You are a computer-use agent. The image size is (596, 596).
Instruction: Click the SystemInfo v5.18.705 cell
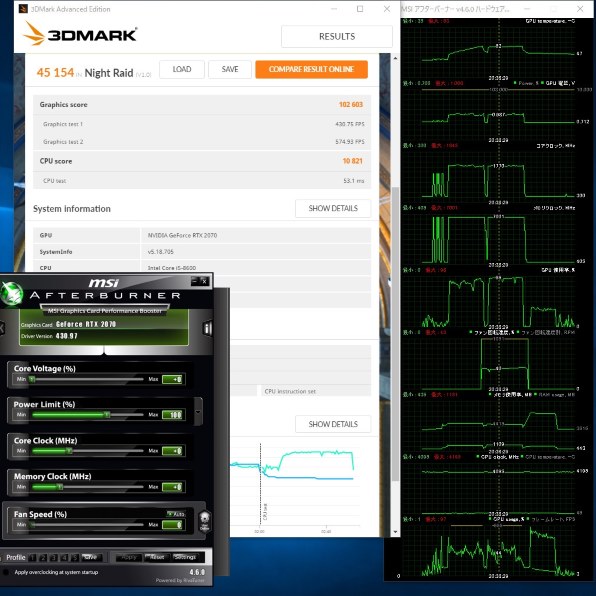pos(256,252)
